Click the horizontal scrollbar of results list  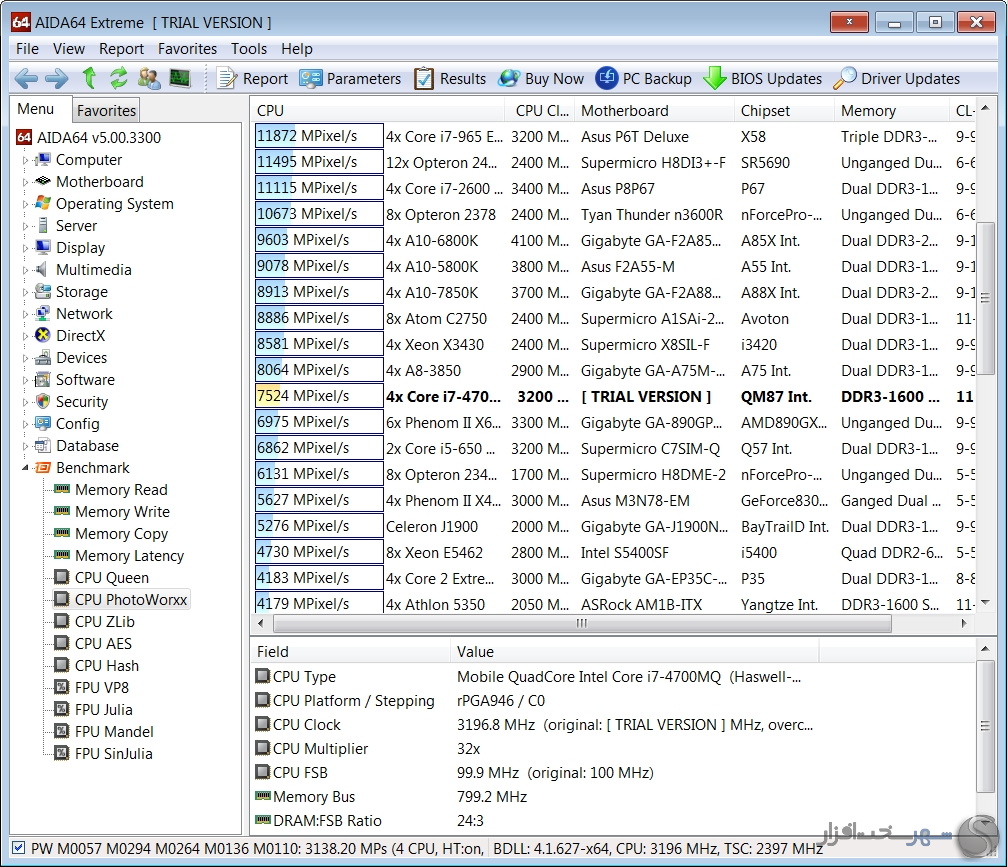(x=582, y=623)
